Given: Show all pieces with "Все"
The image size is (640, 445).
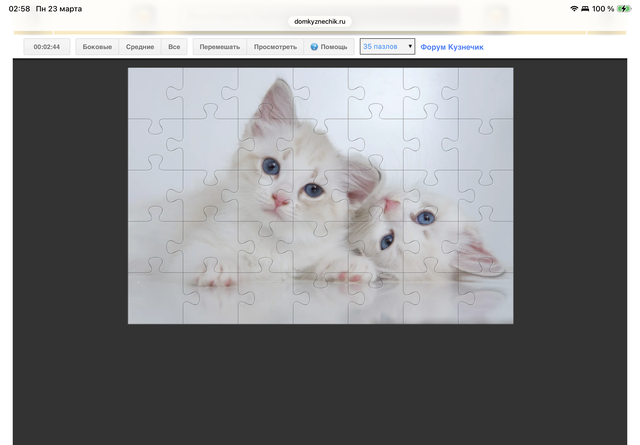Looking at the screenshot, I should click(174, 47).
